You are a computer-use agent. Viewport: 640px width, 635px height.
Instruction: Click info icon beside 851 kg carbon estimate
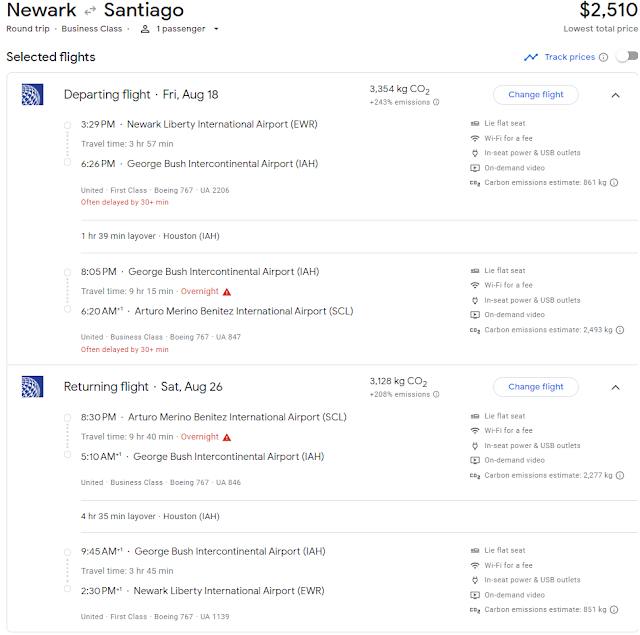(614, 610)
